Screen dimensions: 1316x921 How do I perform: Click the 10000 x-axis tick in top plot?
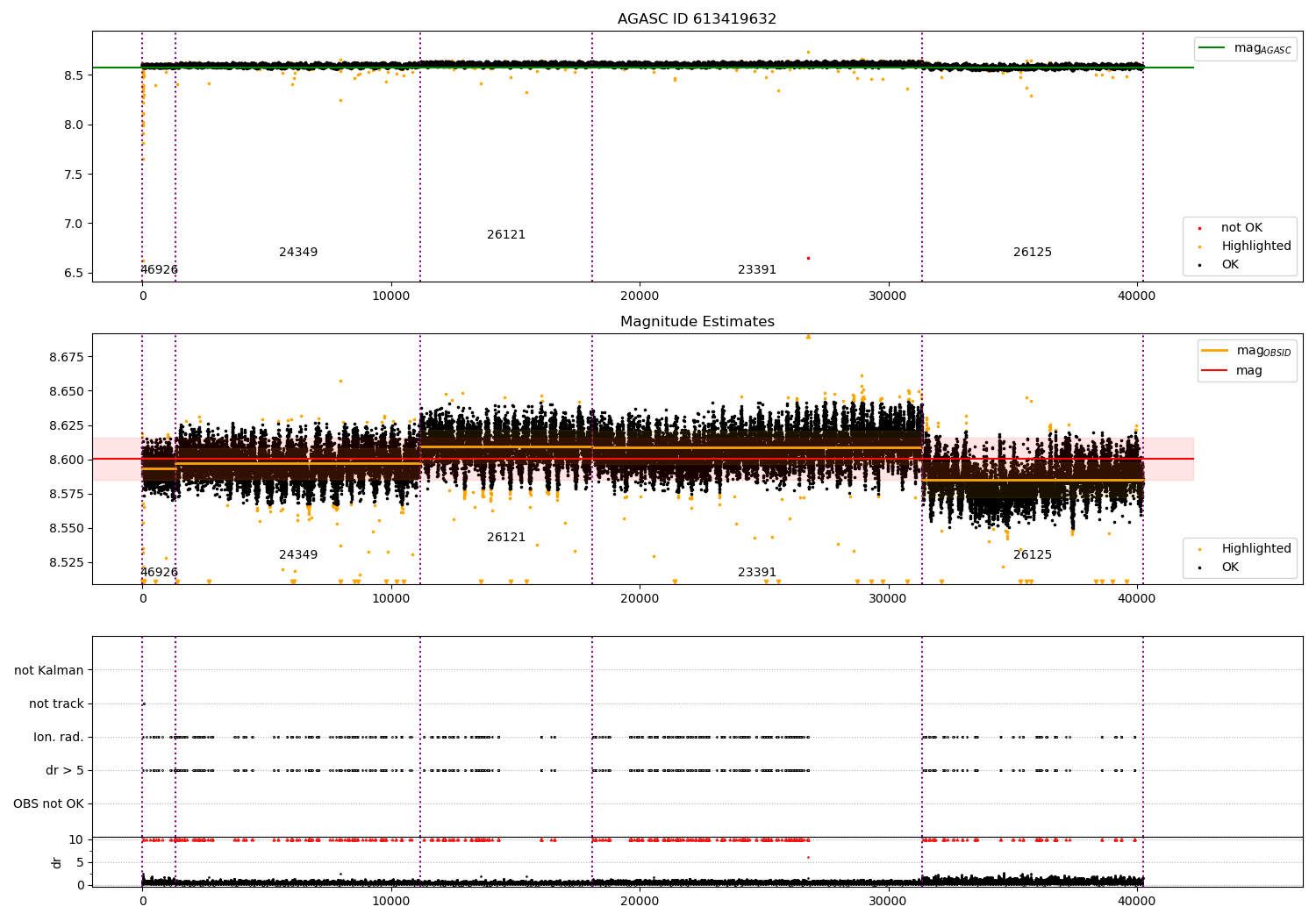(x=391, y=296)
